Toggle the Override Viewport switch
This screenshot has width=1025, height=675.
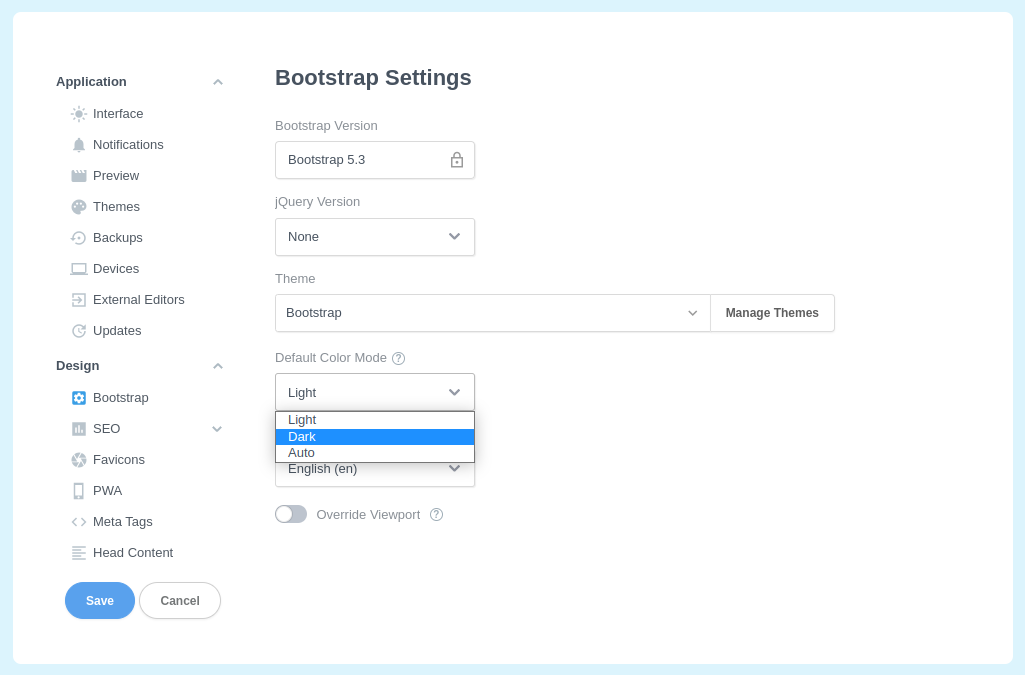(291, 514)
